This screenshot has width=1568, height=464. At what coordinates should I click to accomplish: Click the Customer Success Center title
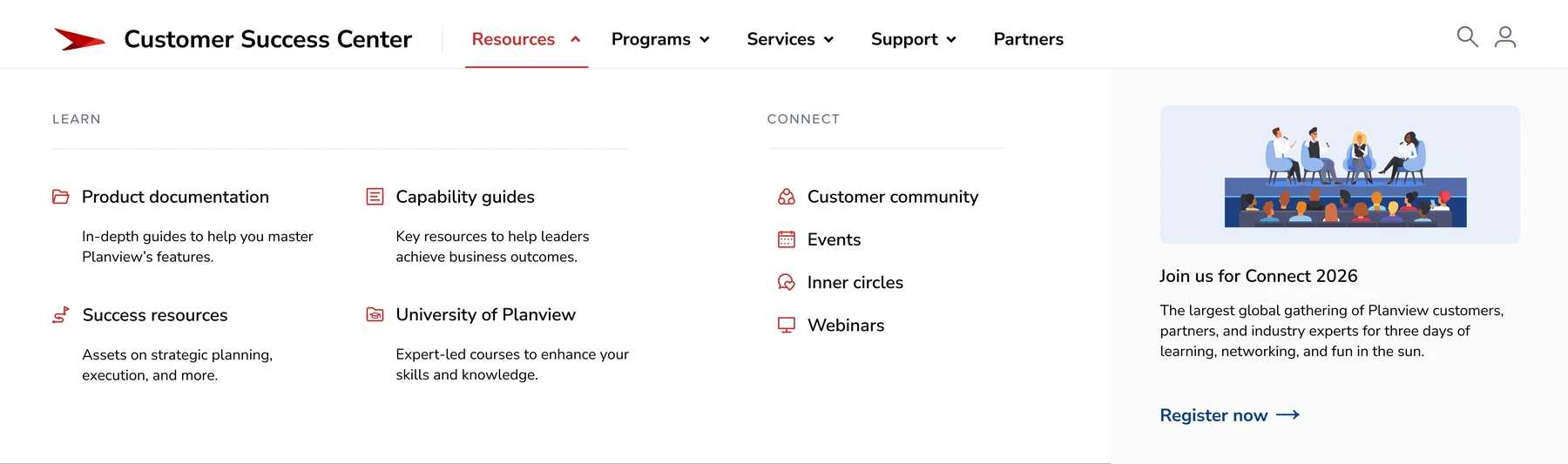point(267,39)
